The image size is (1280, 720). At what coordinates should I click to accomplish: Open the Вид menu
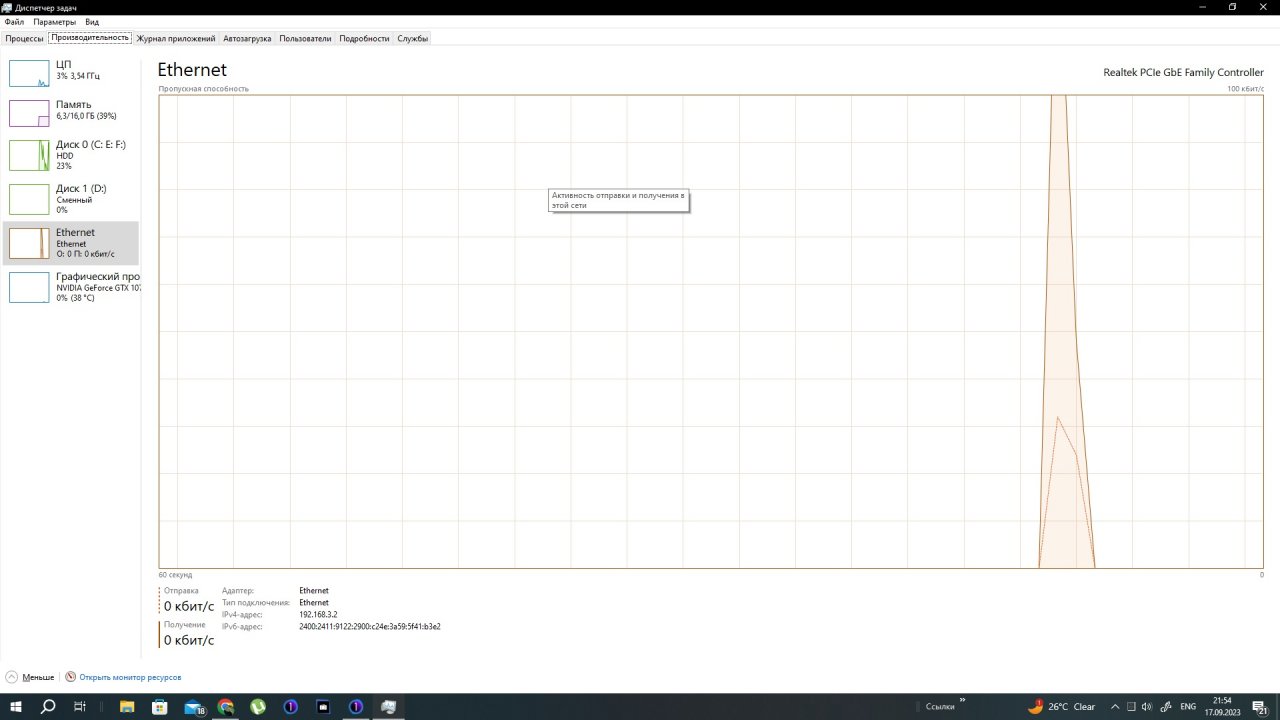pyautogui.click(x=92, y=21)
